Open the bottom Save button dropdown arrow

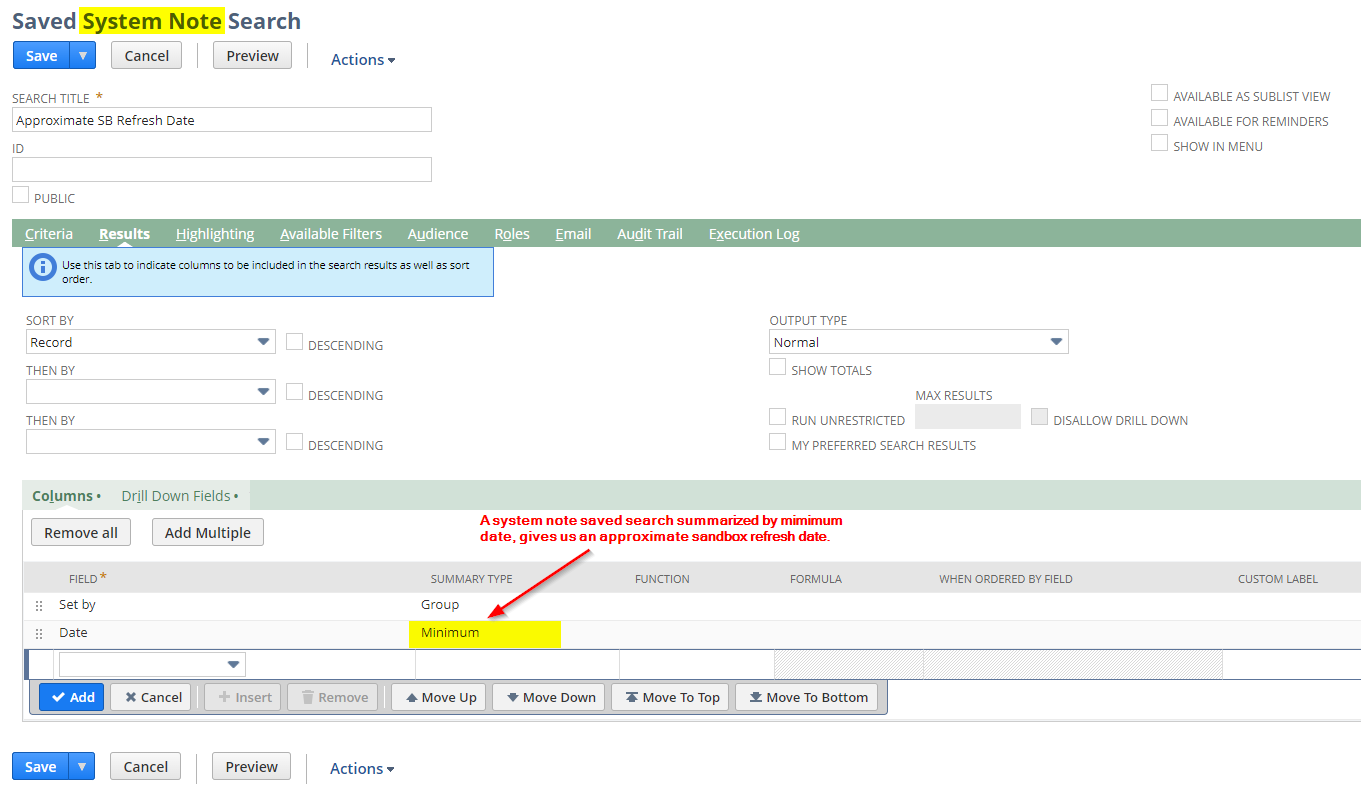click(x=82, y=767)
